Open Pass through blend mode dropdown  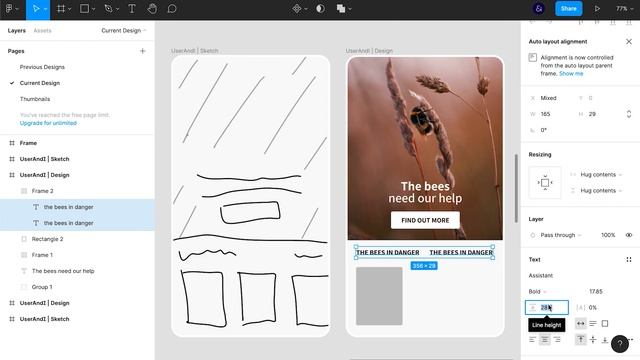click(560, 235)
